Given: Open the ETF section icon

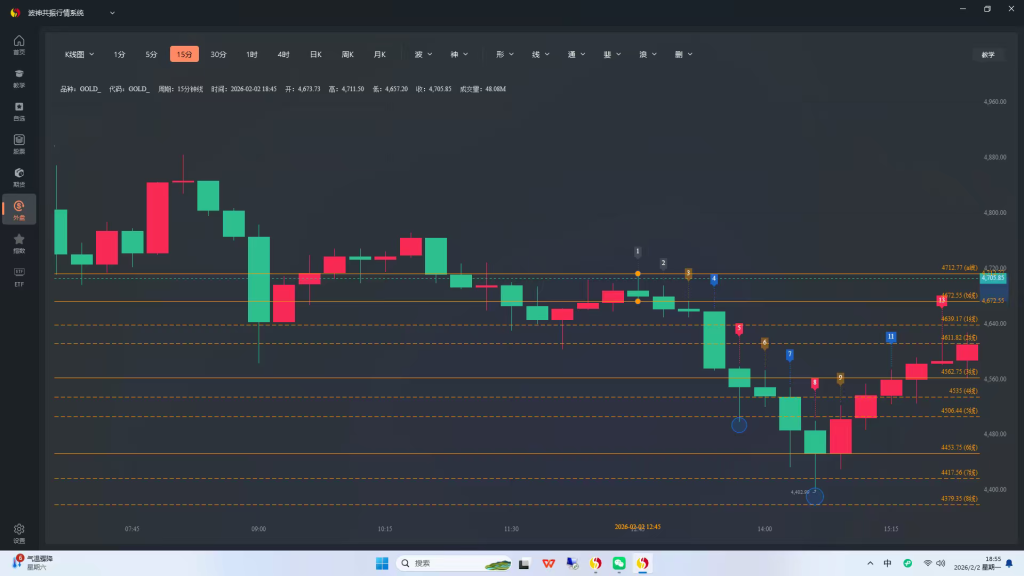Looking at the screenshot, I should pyautogui.click(x=19, y=274).
